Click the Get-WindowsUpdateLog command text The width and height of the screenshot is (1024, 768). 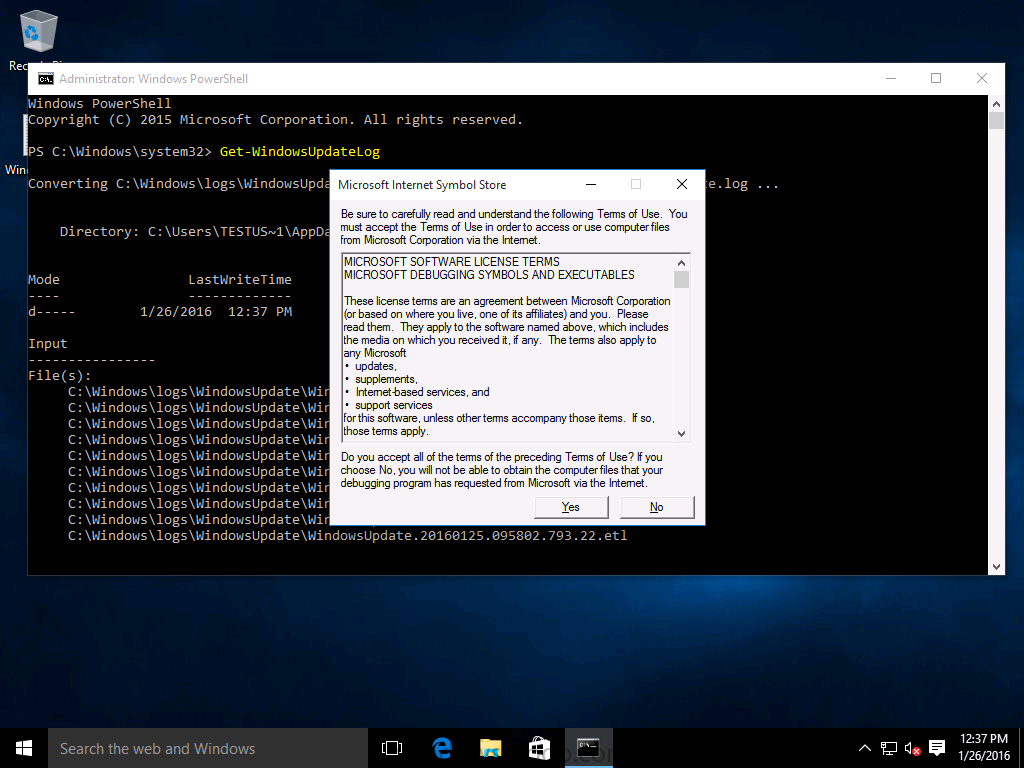(300, 152)
